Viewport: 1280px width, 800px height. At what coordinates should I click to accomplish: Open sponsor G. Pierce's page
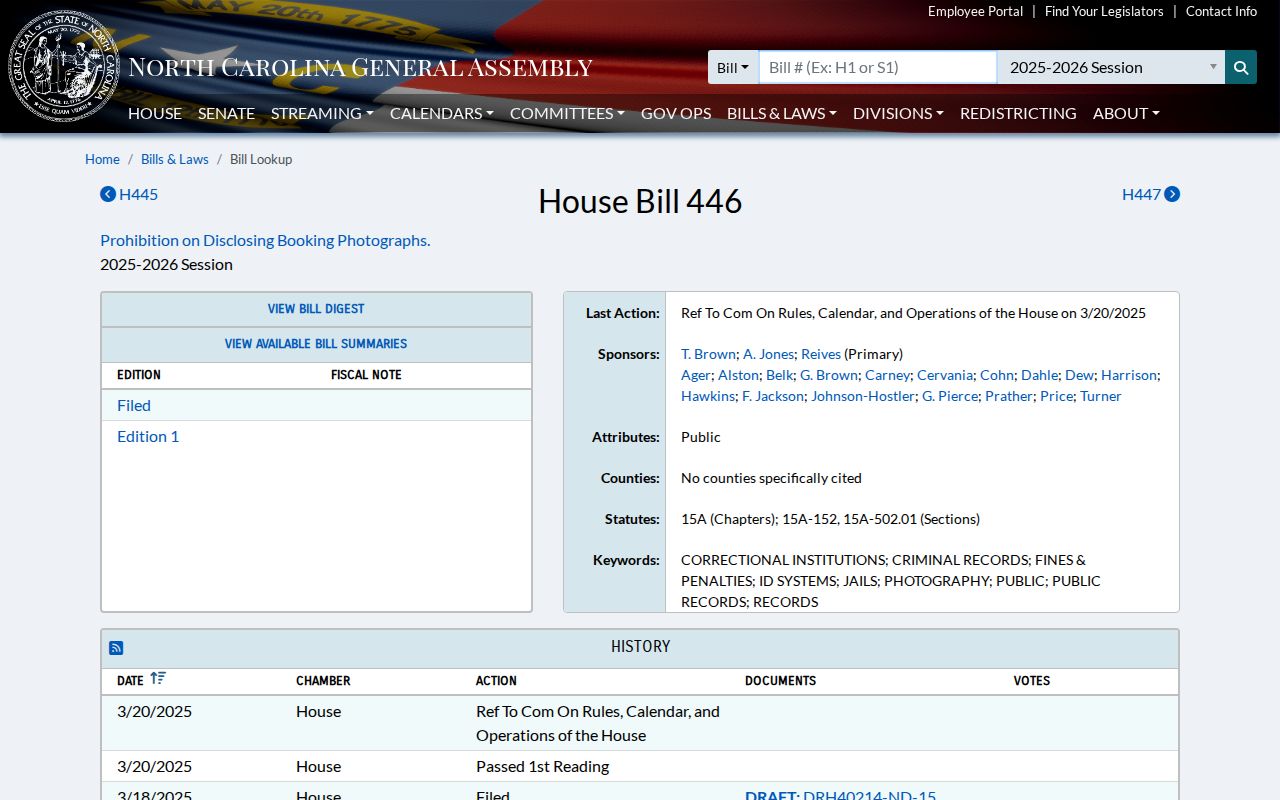pos(950,396)
